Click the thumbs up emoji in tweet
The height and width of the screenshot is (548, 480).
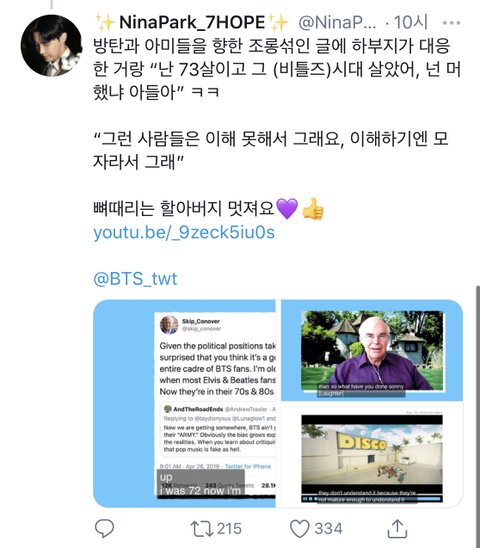pos(313,209)
